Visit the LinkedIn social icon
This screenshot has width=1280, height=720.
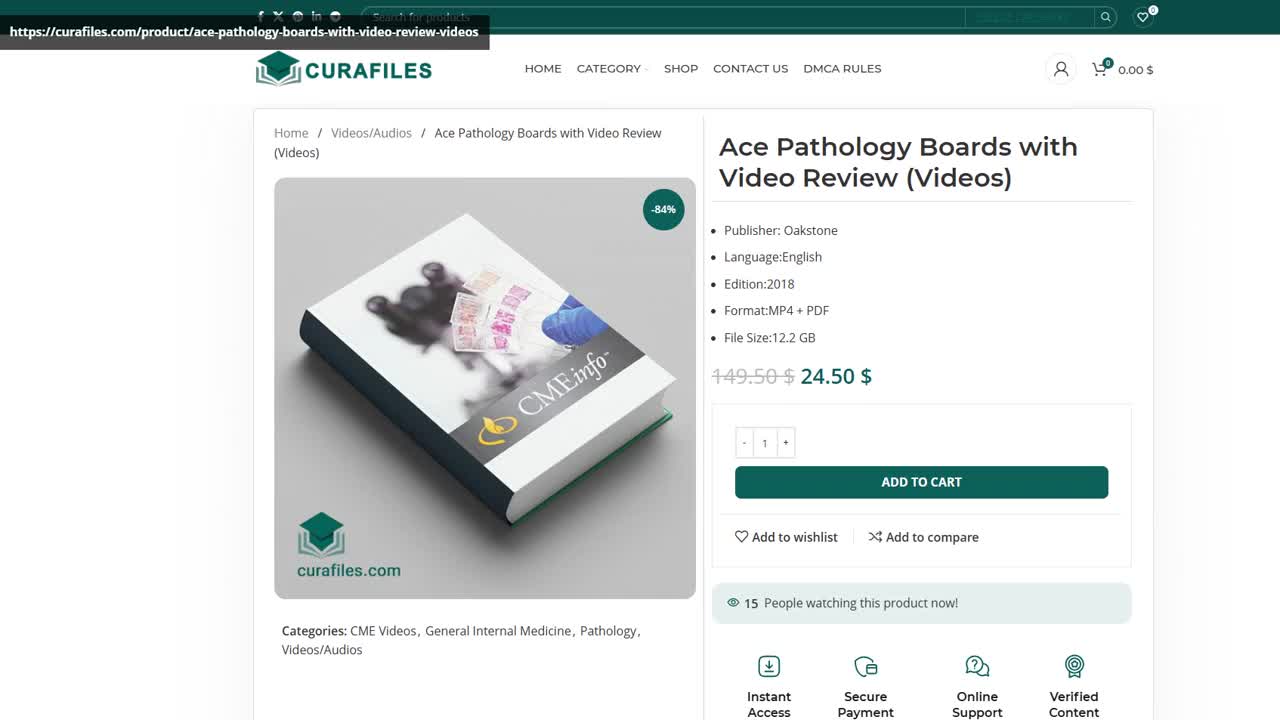[316, 16]
